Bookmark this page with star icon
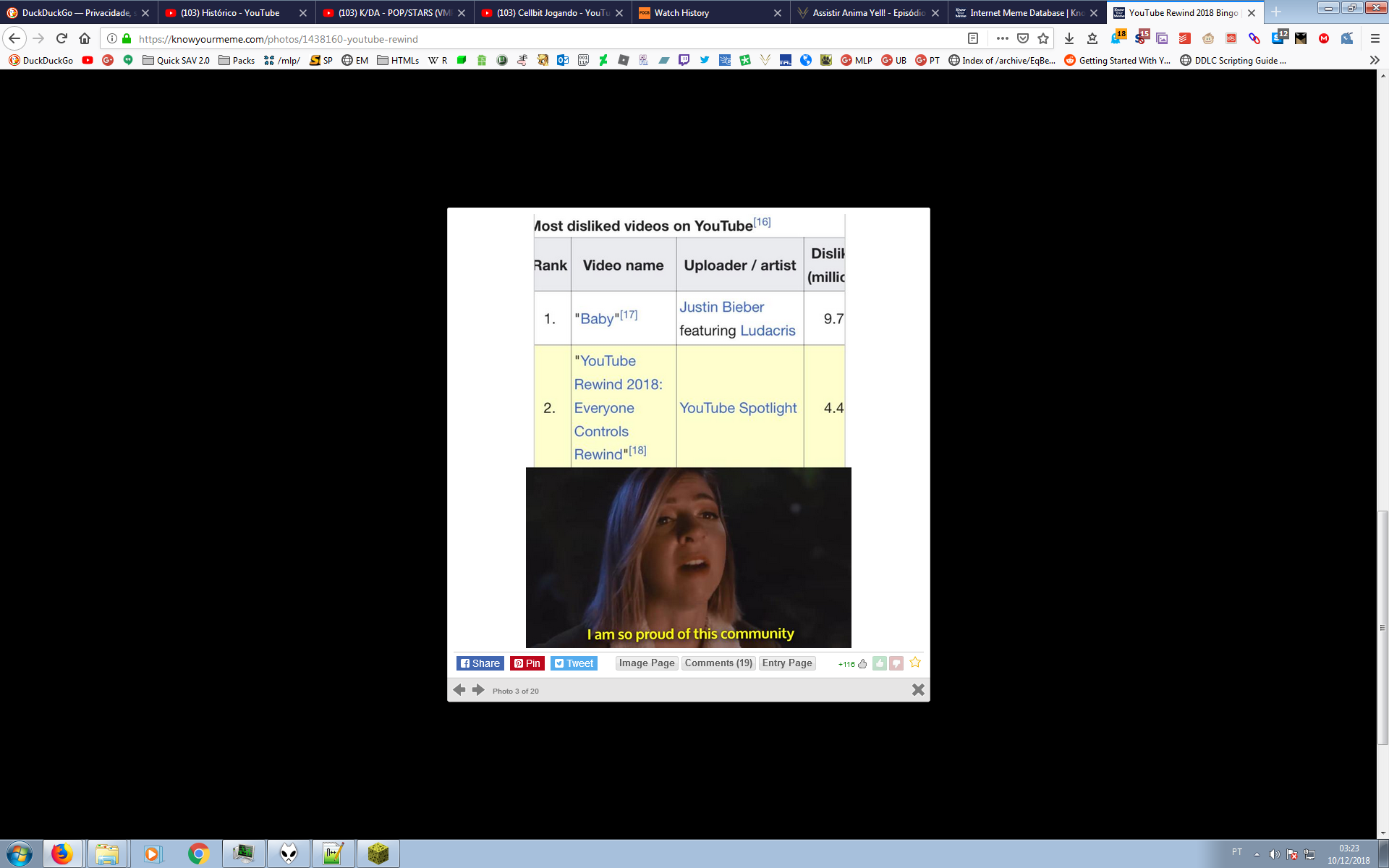 pyautogui.click(x=1043, y=38)
